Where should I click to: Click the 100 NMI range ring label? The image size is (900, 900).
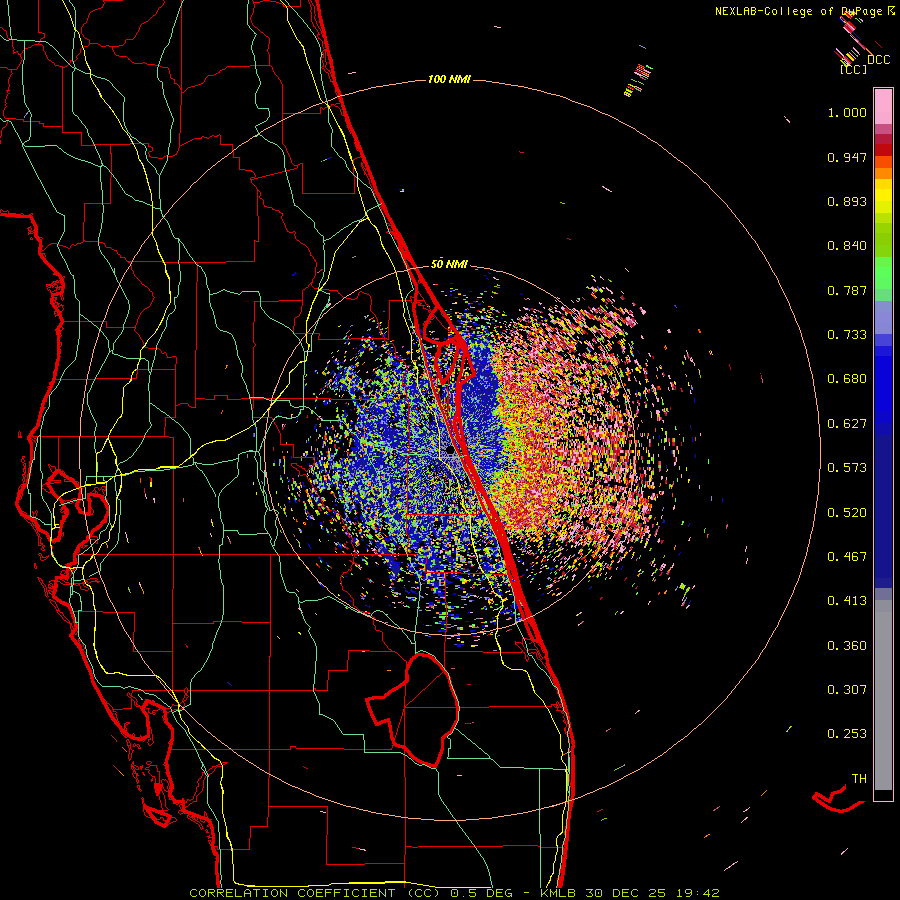point(449,79)
